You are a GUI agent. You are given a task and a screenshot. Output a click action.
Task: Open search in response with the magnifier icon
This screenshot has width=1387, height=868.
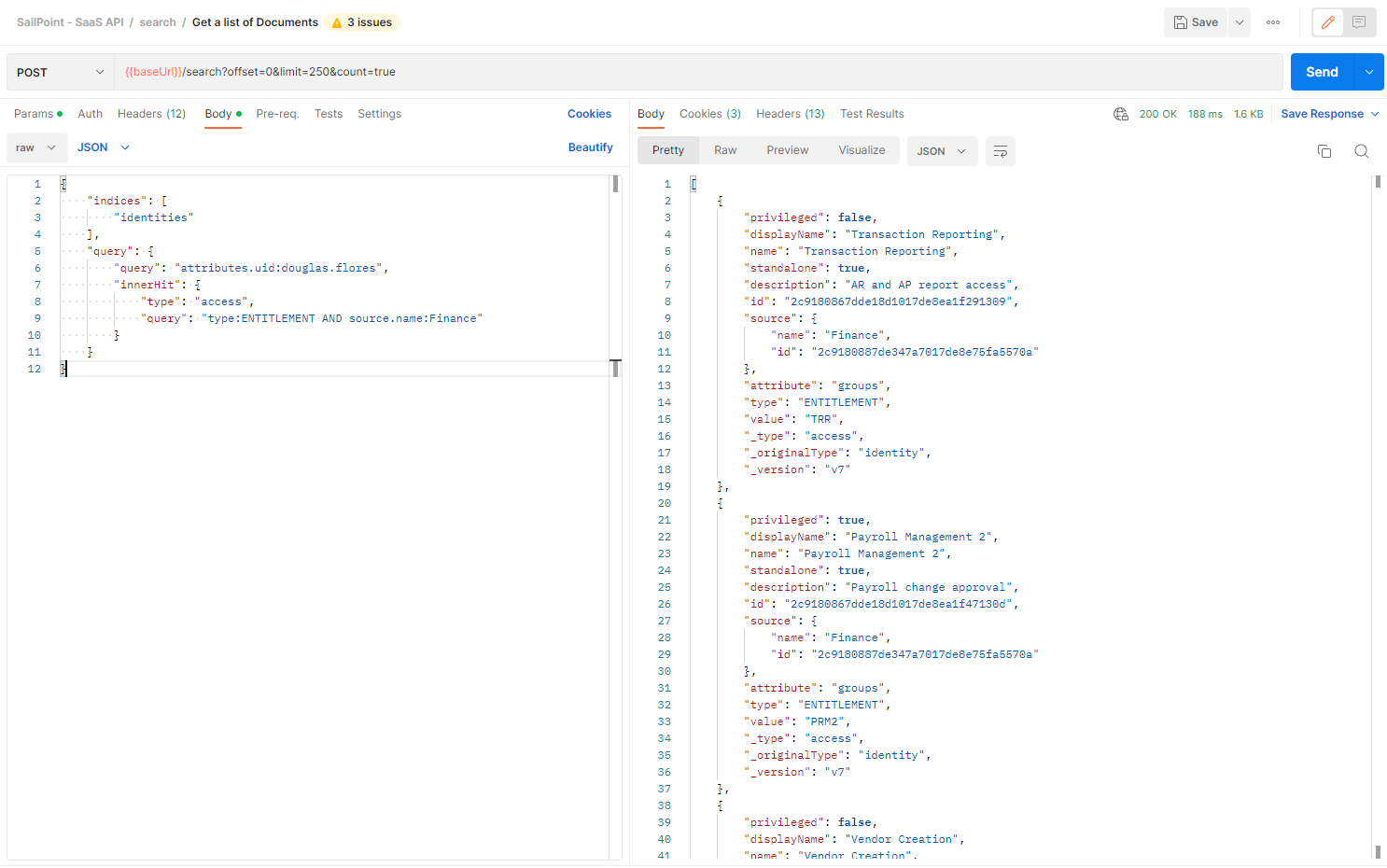[1361, 150]
